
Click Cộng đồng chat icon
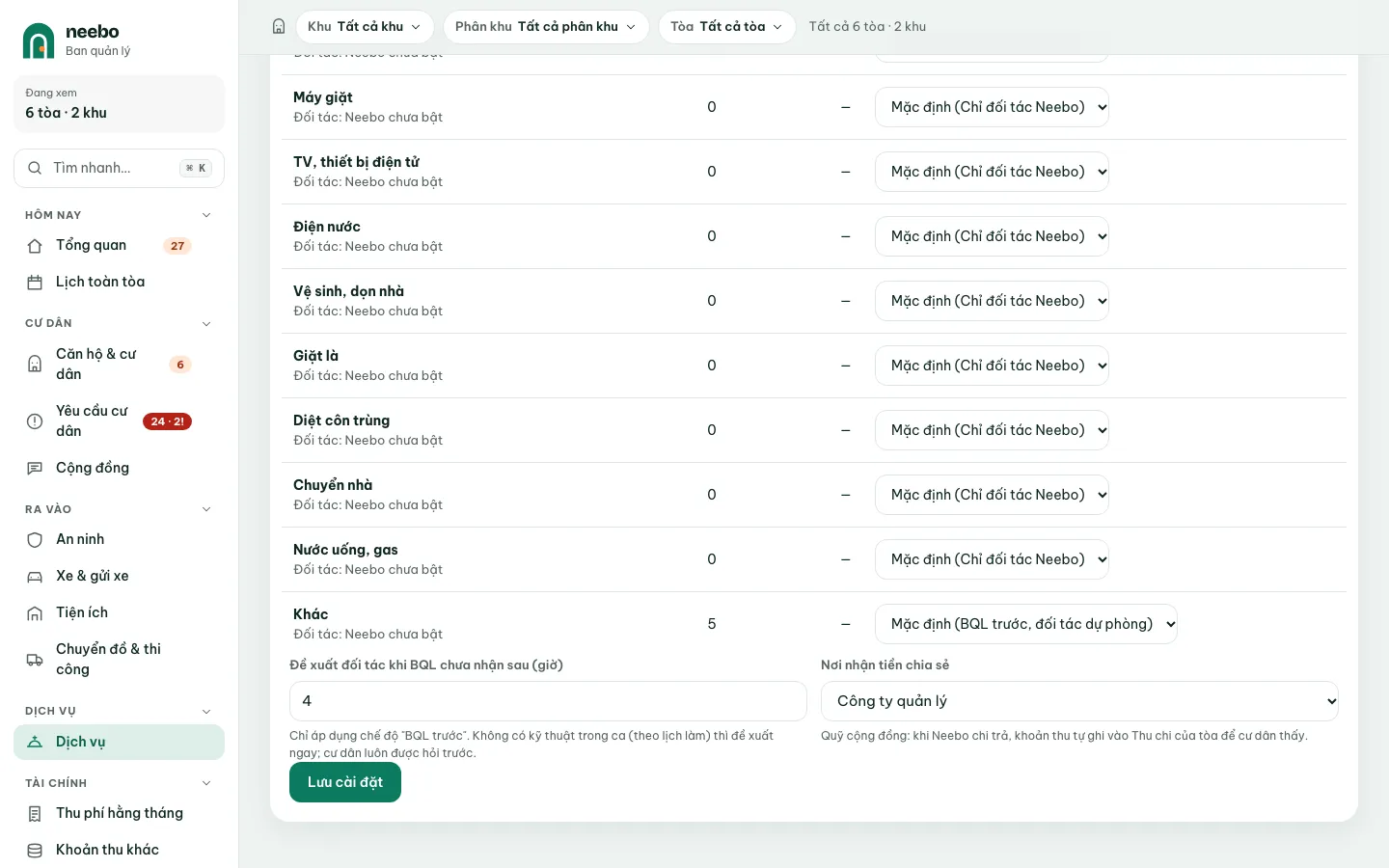coord(35,468)
